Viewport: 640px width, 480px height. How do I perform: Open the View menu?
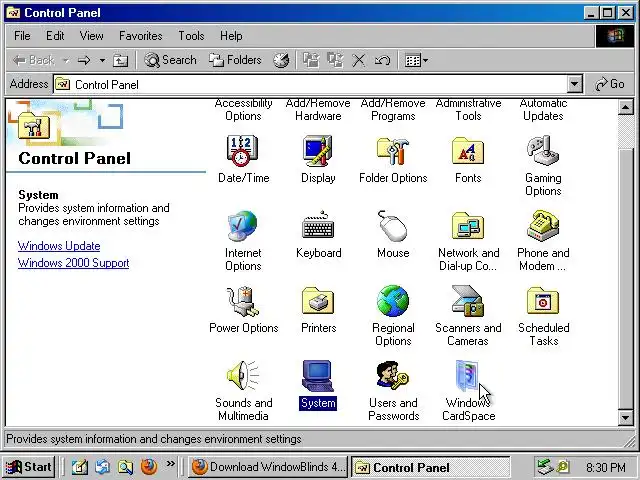click(x=91, y=36)
